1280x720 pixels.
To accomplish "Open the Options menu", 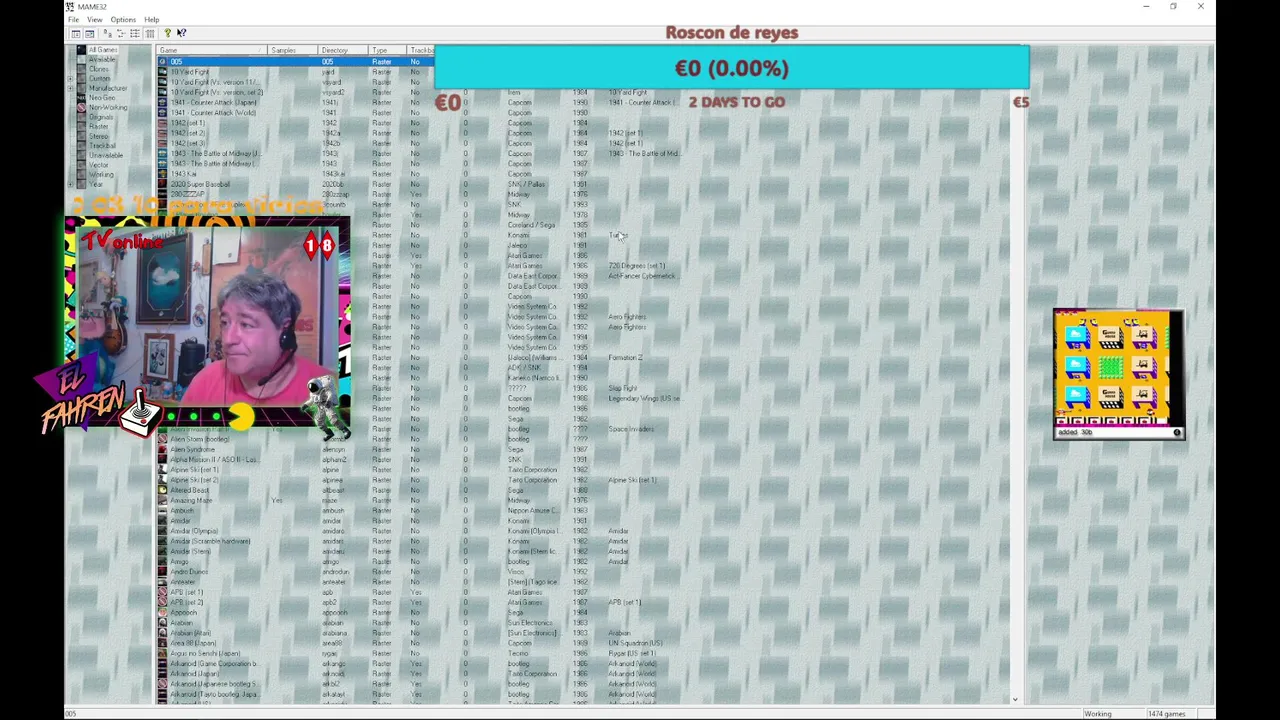I will click(x=123, y=20).
